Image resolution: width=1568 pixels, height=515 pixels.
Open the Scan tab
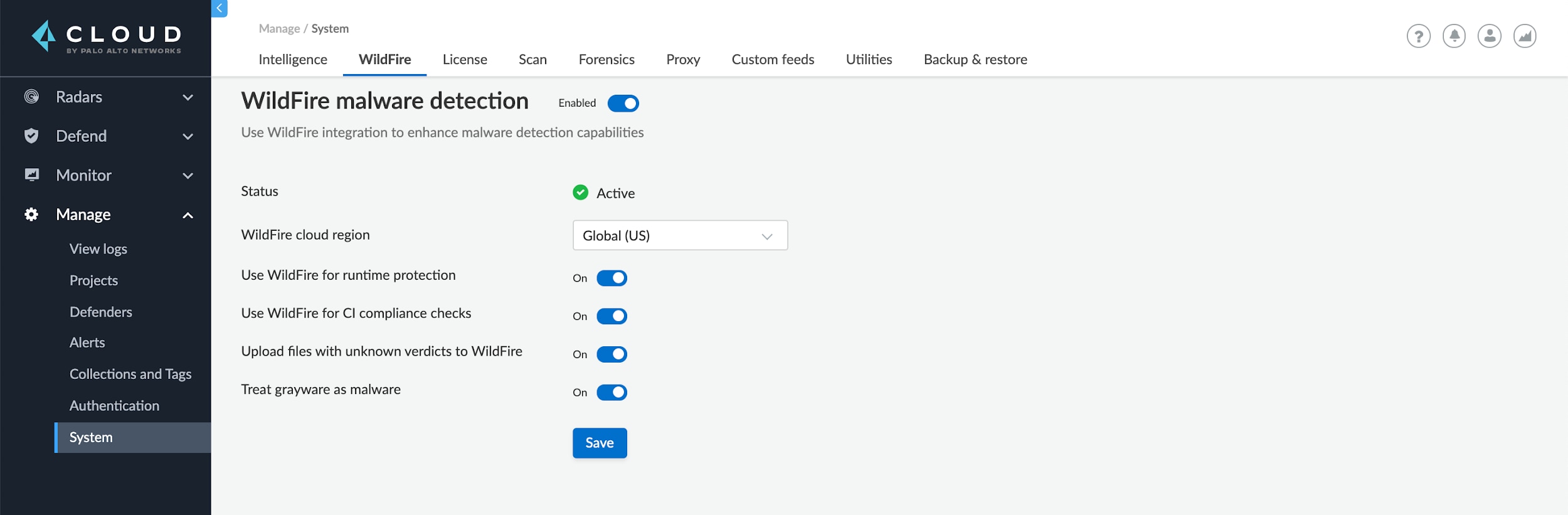tap(532, 60)
